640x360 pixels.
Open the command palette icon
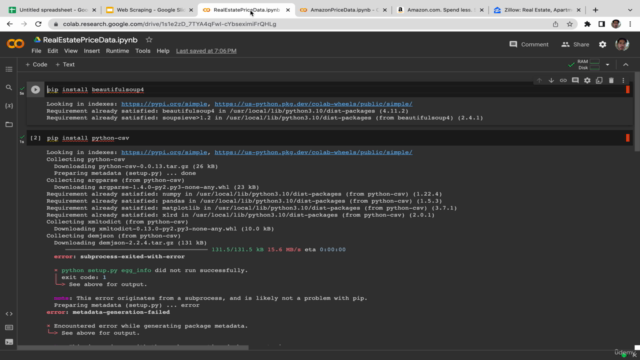pos(9,328)
